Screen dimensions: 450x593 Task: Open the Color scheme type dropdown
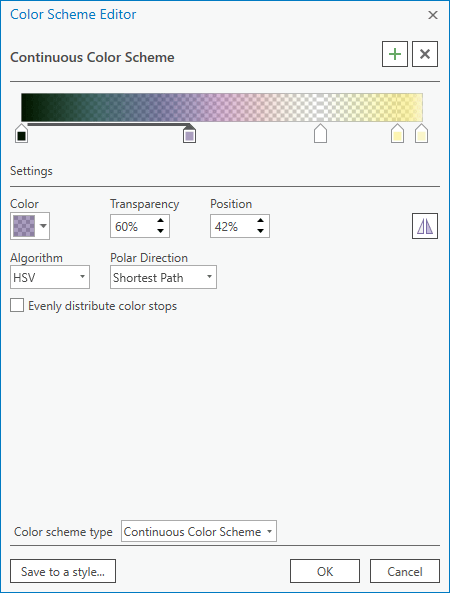pos(199,531)
